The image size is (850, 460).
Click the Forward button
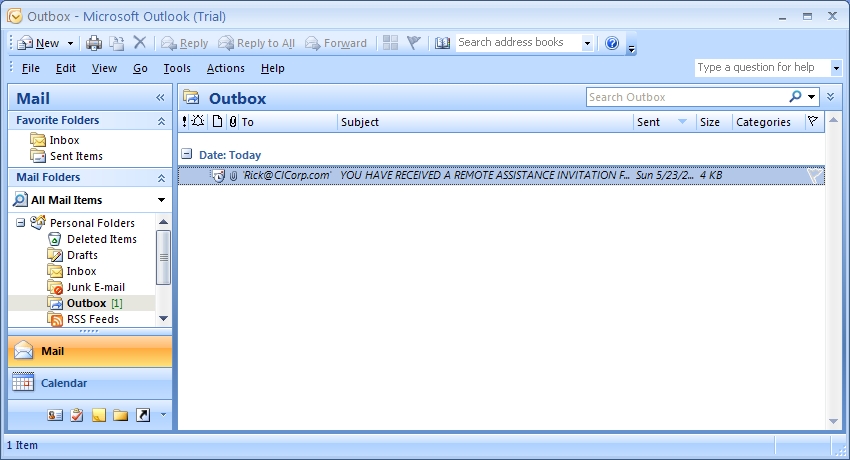click(x=336, y=43)
